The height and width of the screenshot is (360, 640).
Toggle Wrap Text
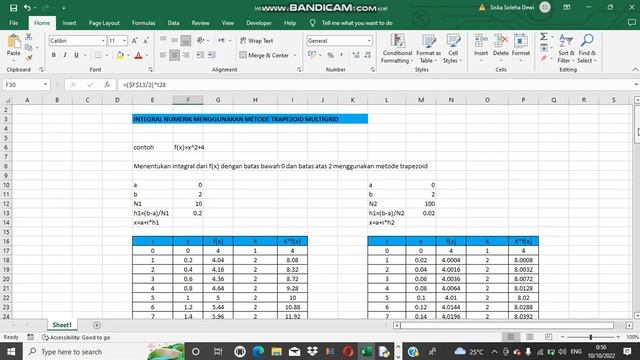tap(257, 40)
